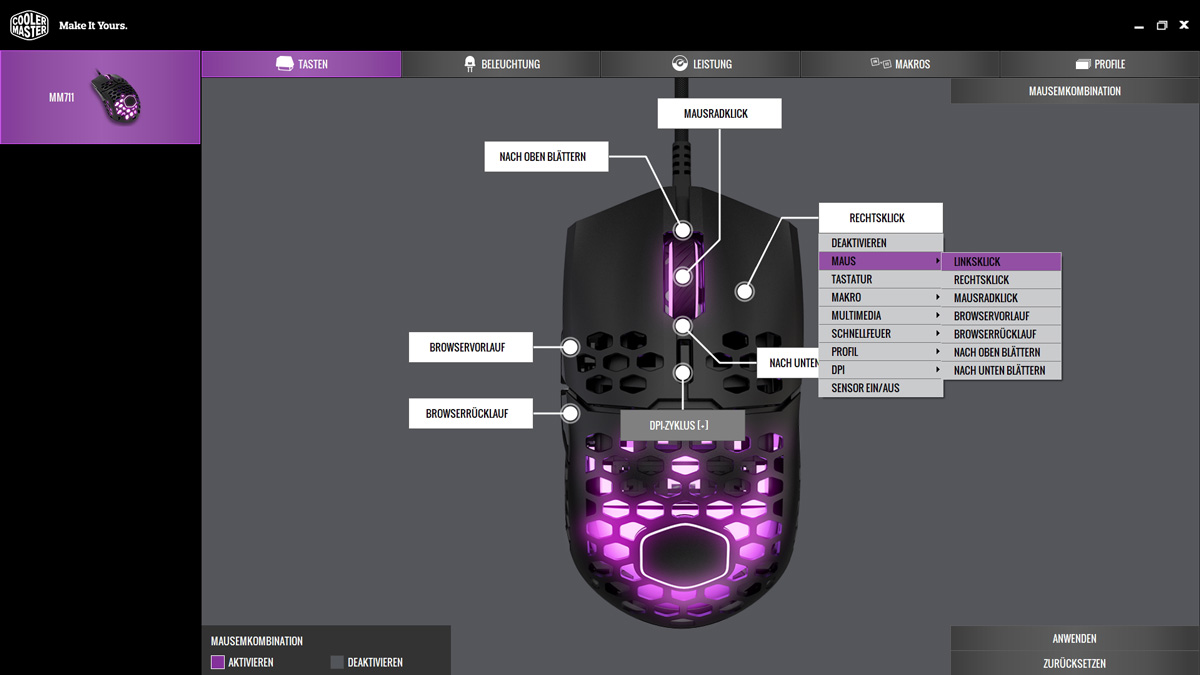Select the MM711 mouse device thumbnail
Screen dimensions: 1200x675
[x=100, y=97]
